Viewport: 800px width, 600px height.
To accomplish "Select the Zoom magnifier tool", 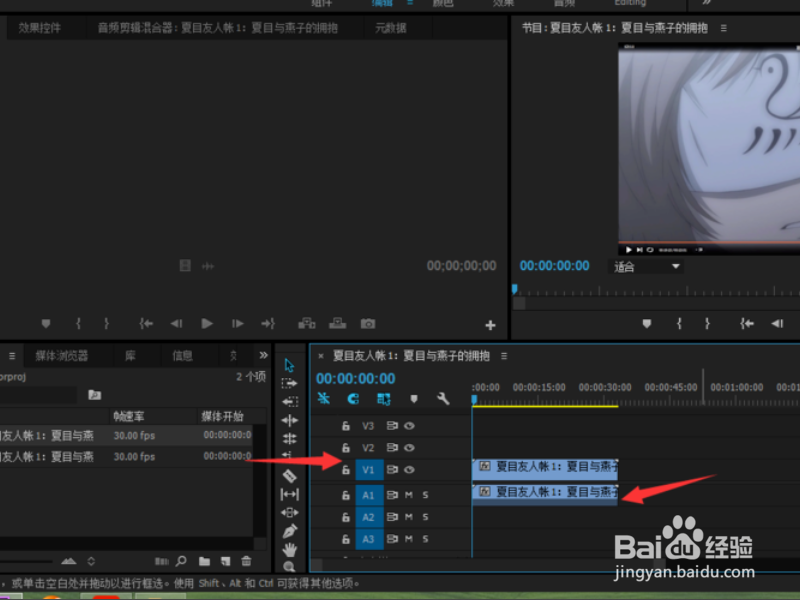I will (289, 566).
